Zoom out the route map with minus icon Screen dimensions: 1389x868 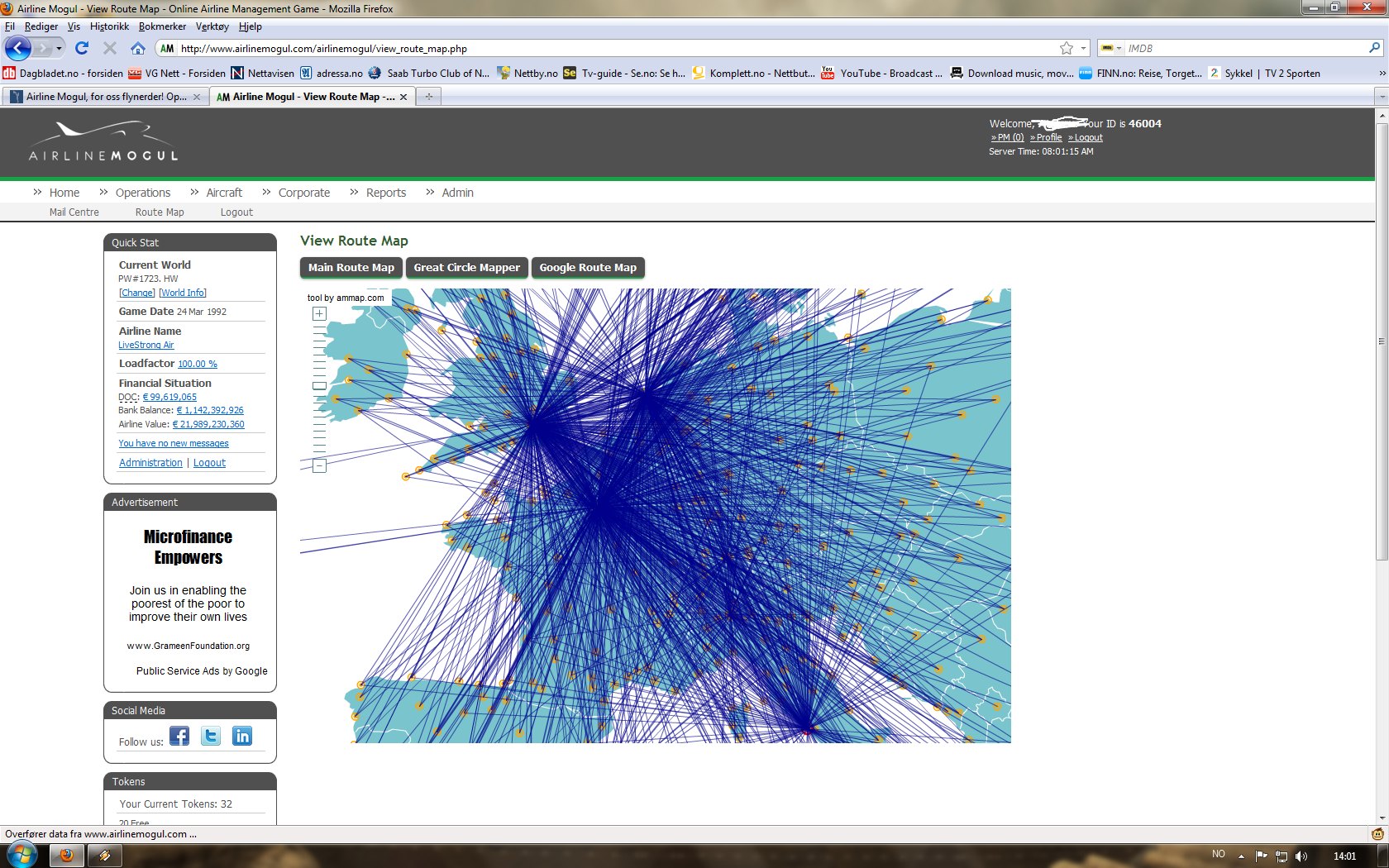319,465
